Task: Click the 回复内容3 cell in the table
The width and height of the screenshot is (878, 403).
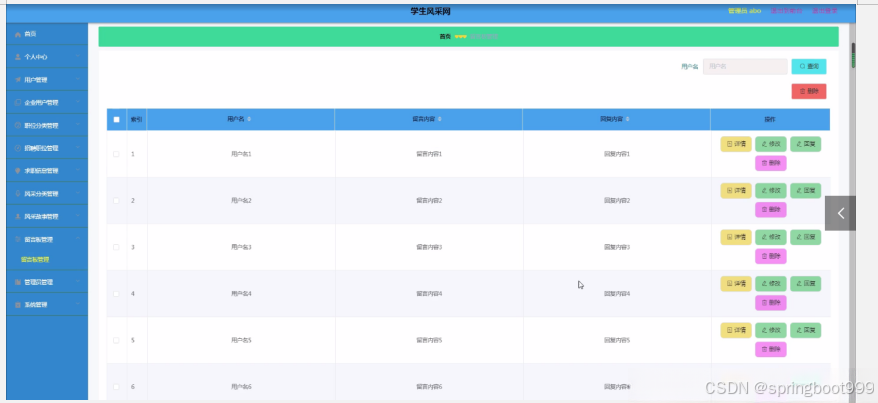Action: pos(617,247)
